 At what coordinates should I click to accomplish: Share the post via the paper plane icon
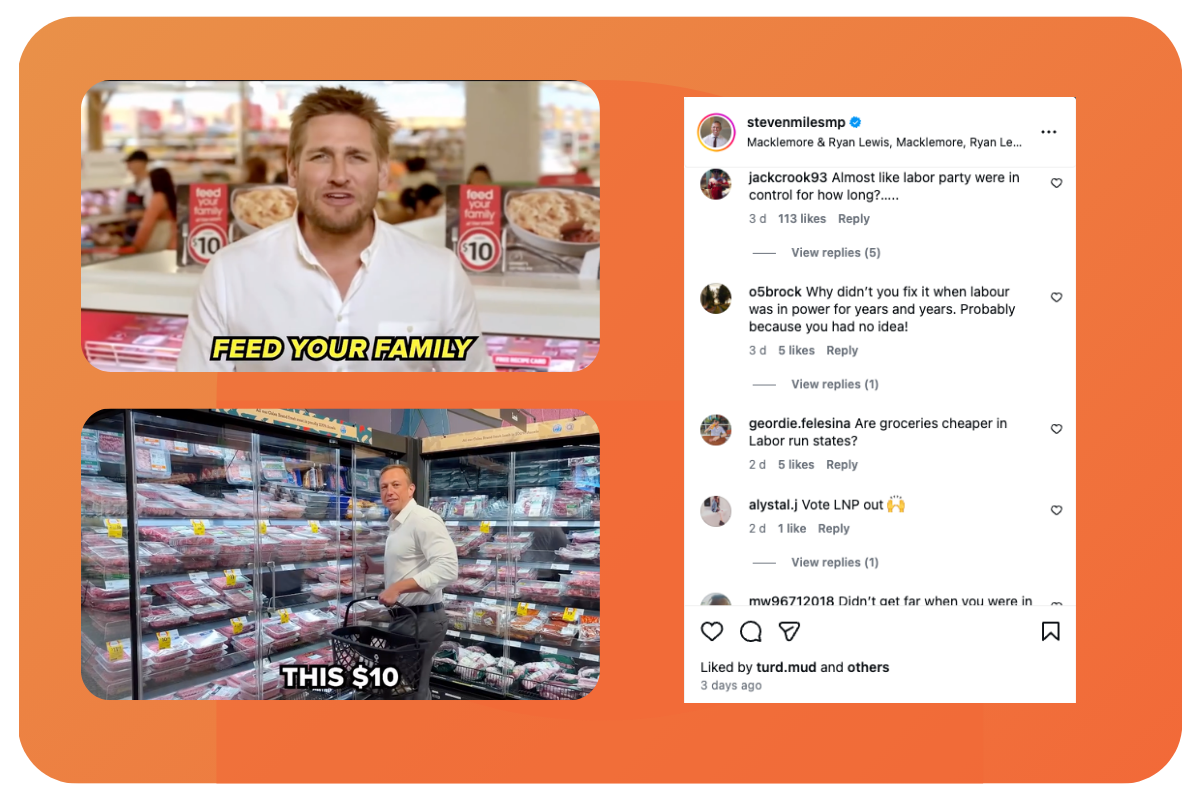789,631
